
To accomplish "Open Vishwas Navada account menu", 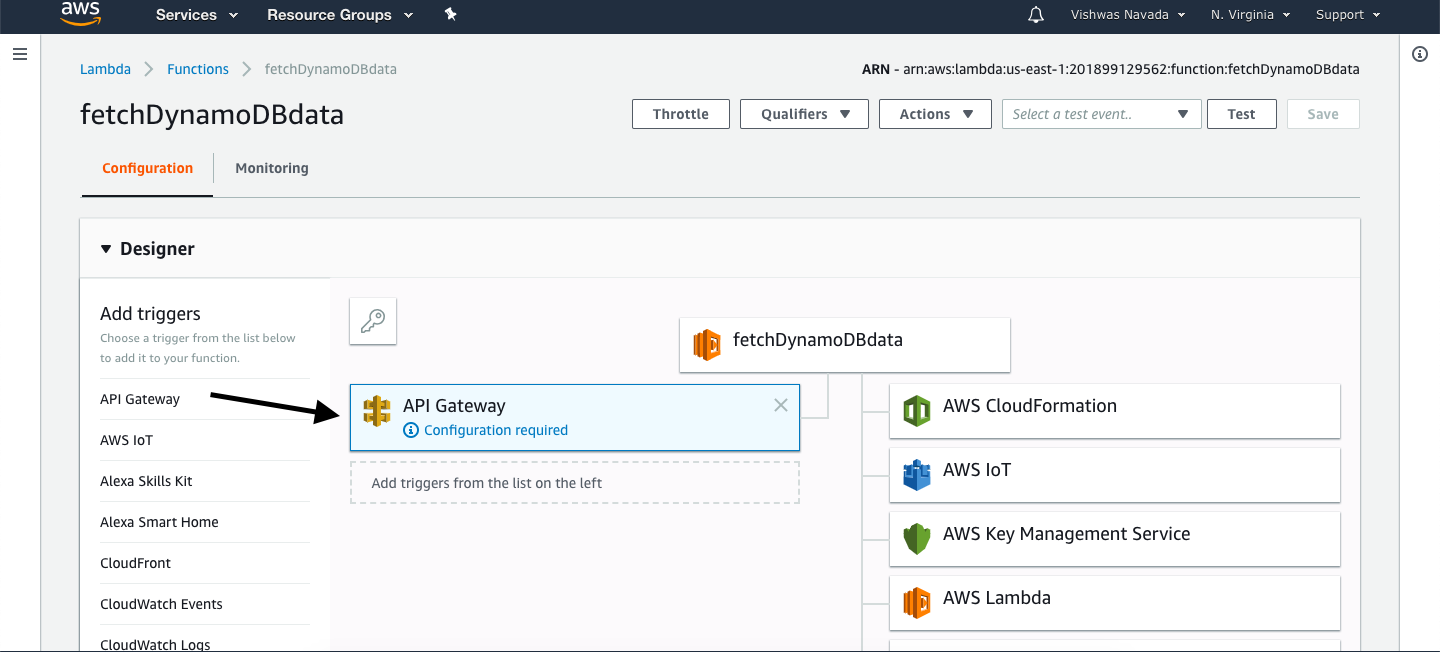I will click(x=1128, y=15).
